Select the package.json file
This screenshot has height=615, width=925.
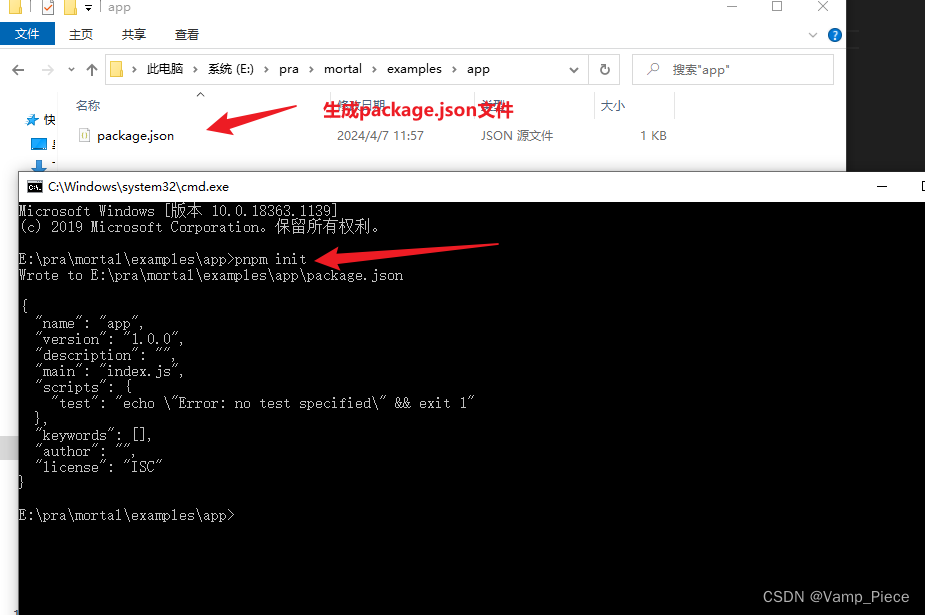pyautogui.click(x=135, y=136)
